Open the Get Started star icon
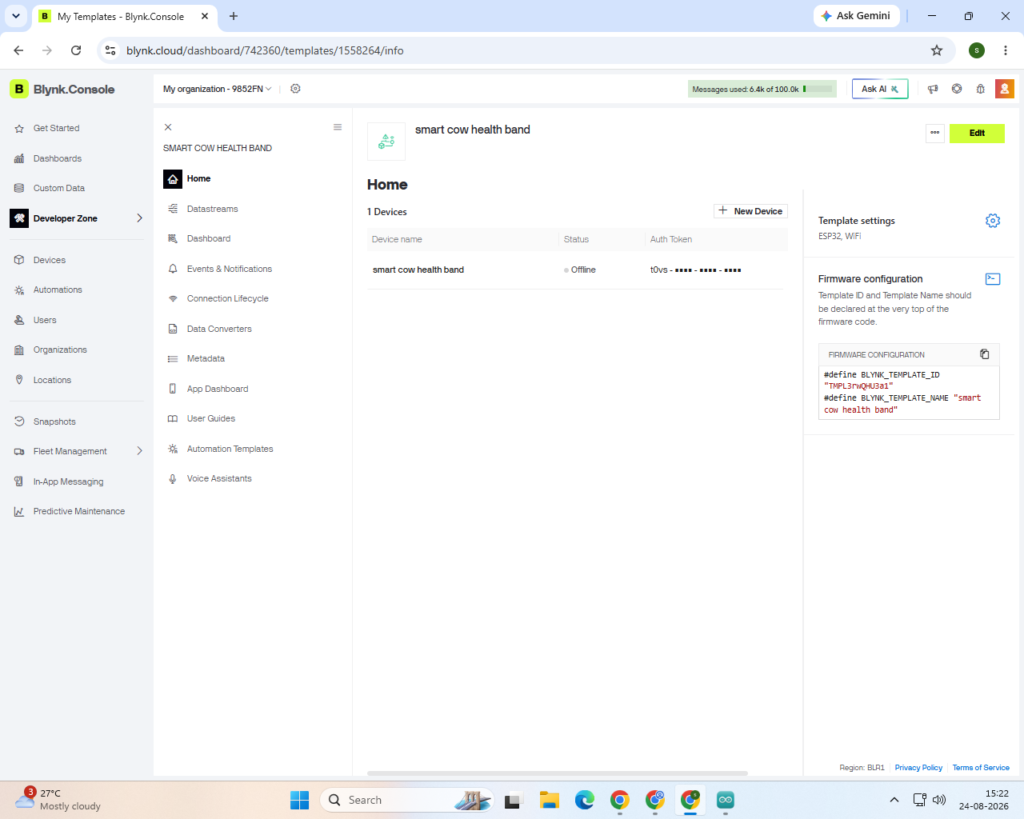 pos(19,129)
